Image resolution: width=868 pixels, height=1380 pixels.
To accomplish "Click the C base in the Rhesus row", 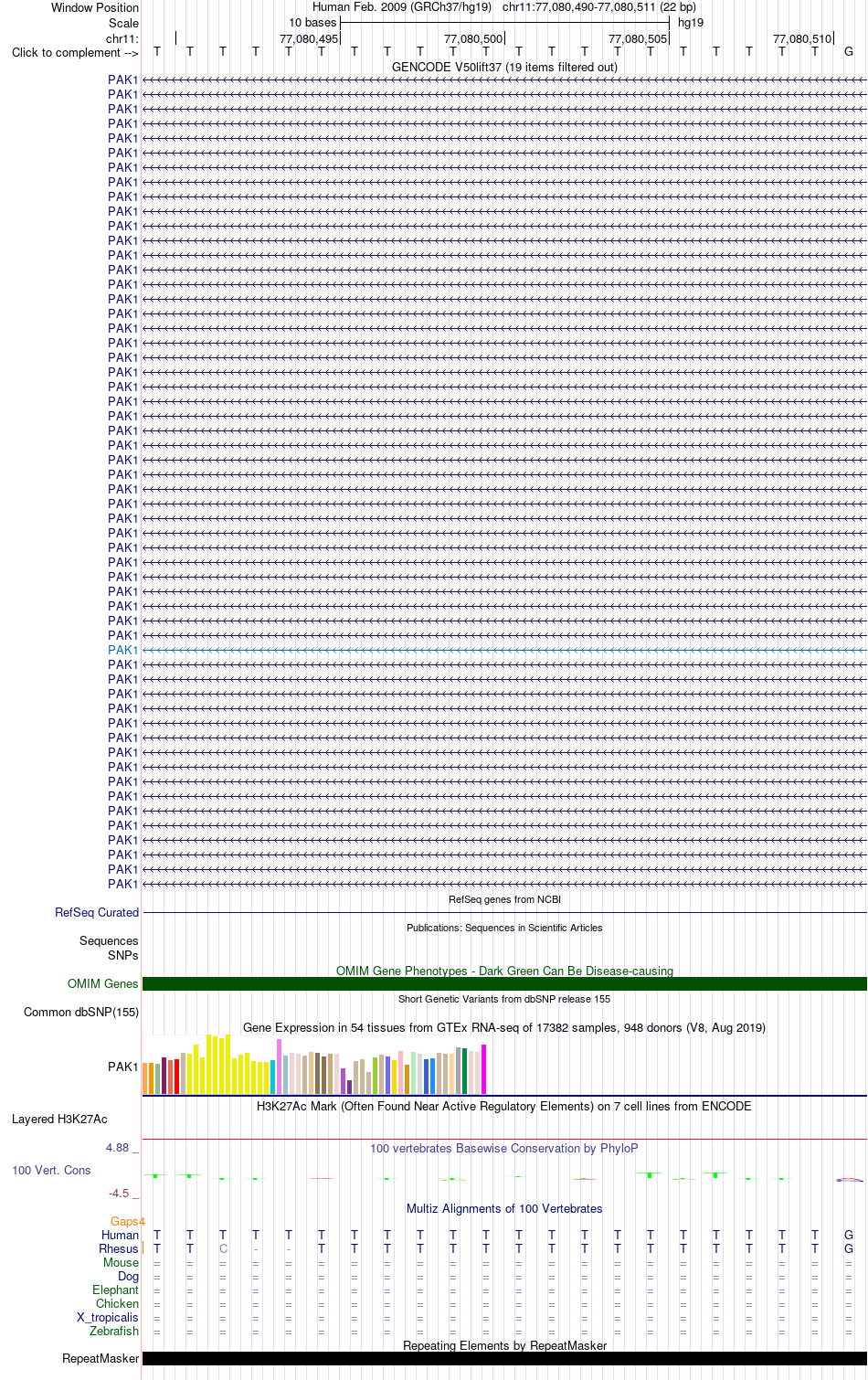I will [223, 1248].
